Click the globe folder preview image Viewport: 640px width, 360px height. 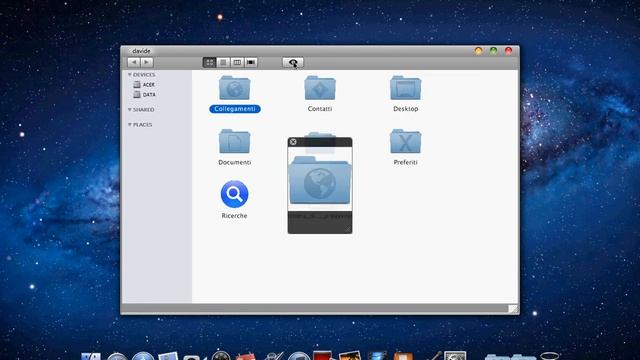(320, 180)
